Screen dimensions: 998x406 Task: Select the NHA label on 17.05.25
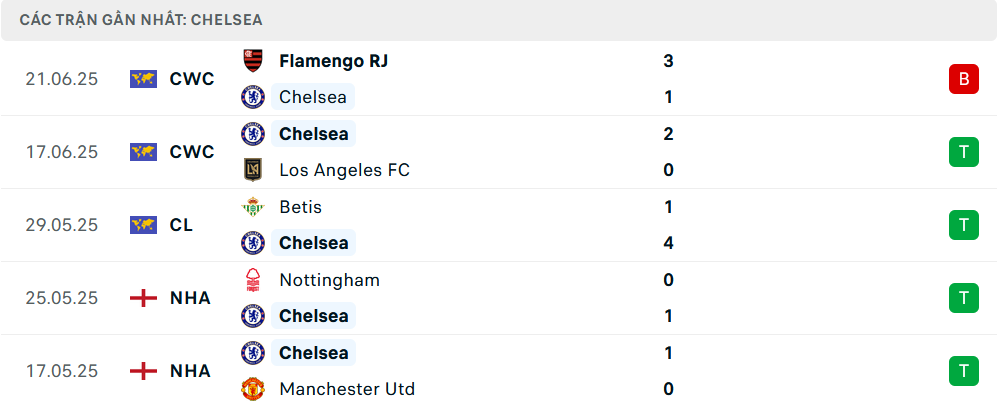pos(190,371)
